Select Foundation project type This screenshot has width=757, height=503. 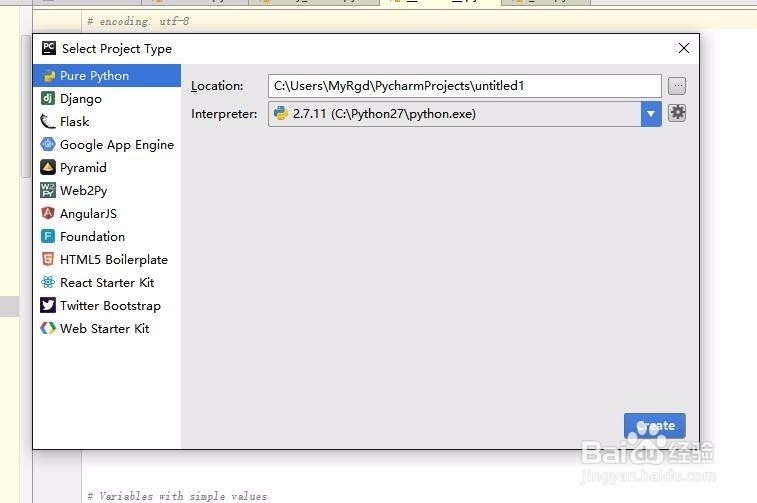tap(107, 237)
